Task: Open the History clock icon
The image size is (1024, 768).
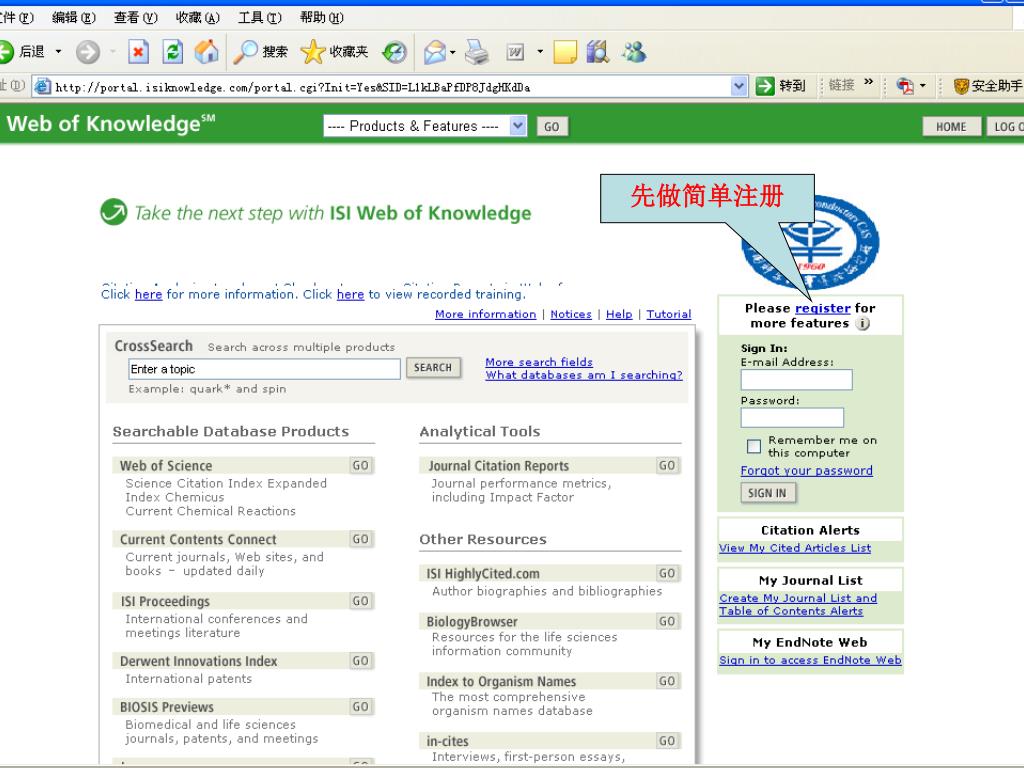Action: click(394, 52)
